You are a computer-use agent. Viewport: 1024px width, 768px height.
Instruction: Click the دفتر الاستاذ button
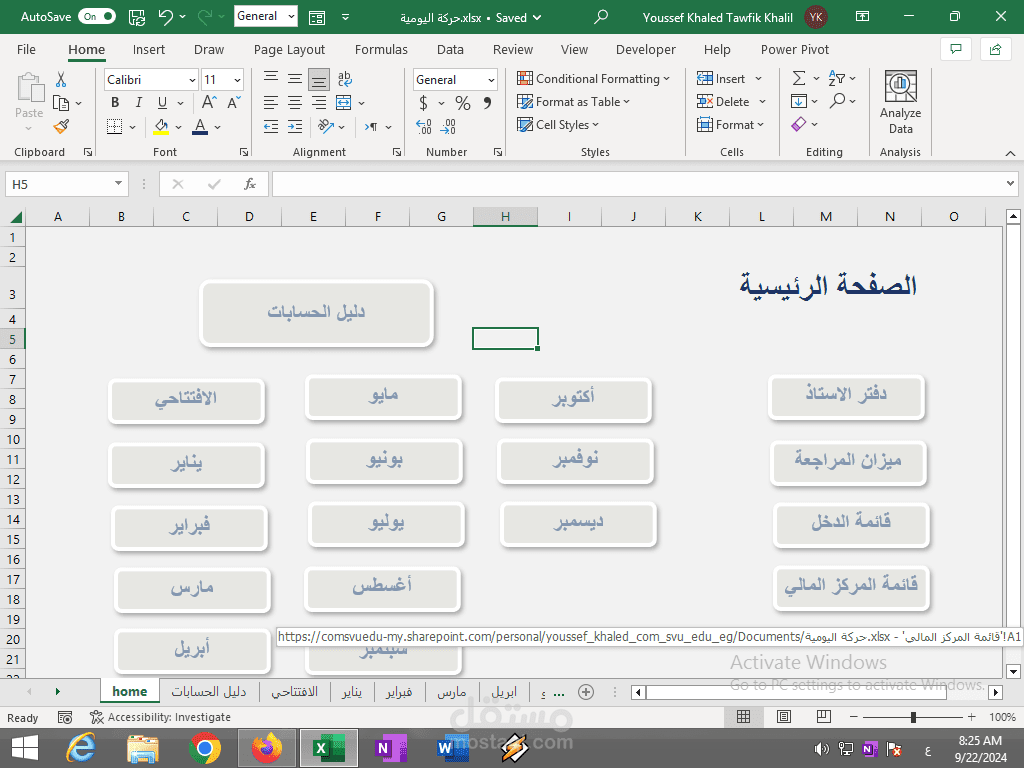click(846, 396)
